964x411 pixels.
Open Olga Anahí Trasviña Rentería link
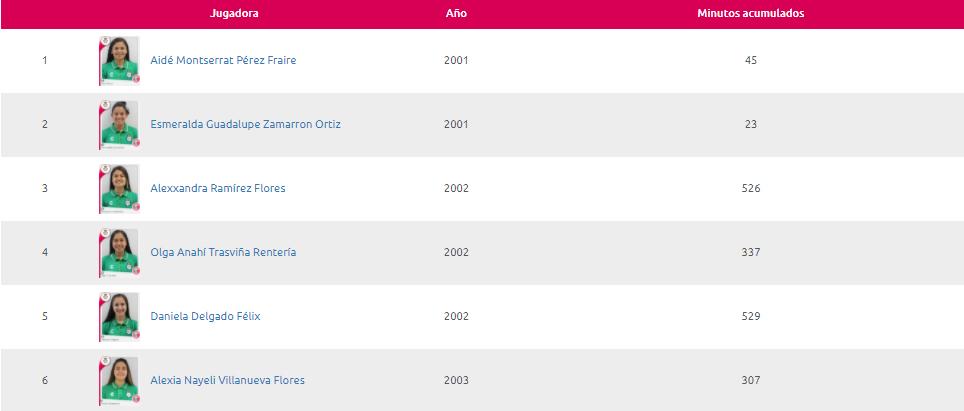[x=223, y=252]
